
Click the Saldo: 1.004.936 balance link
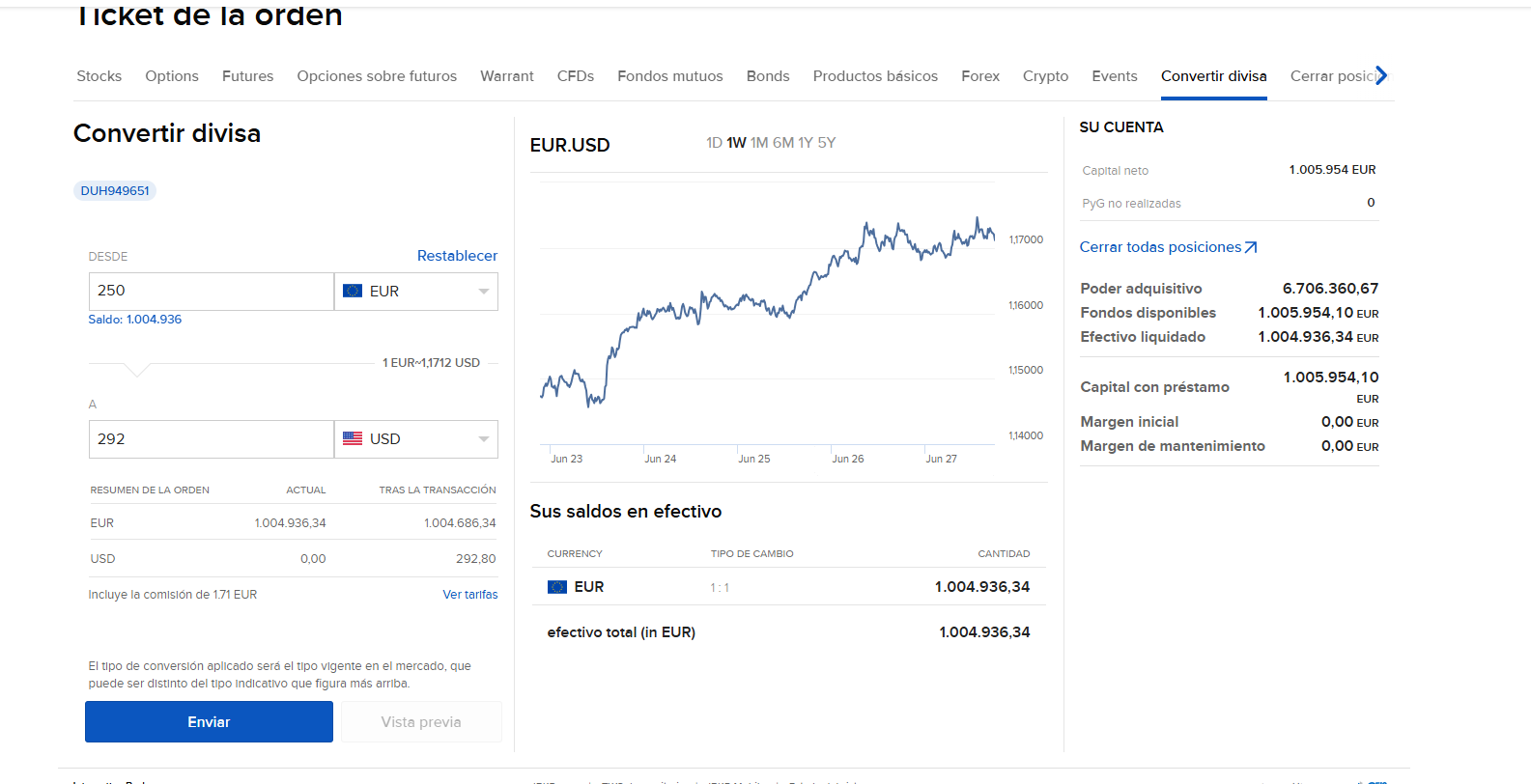134,320
